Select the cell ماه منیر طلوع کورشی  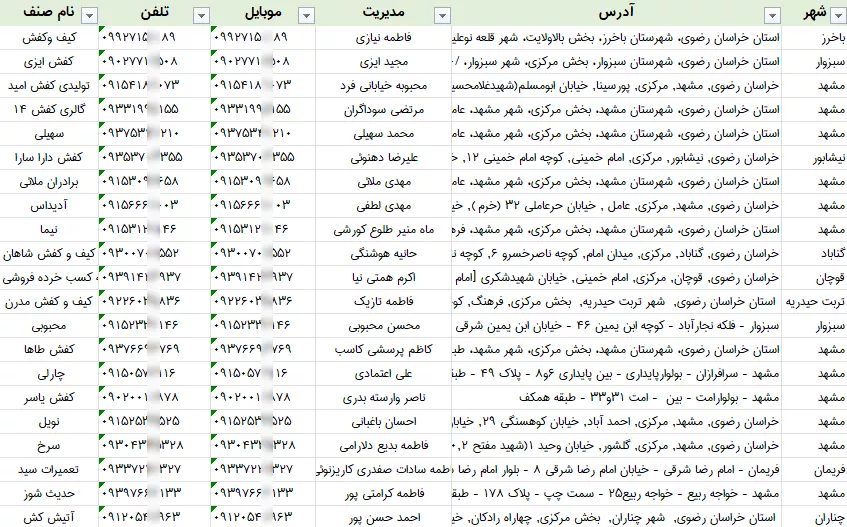tap(384, 229)
